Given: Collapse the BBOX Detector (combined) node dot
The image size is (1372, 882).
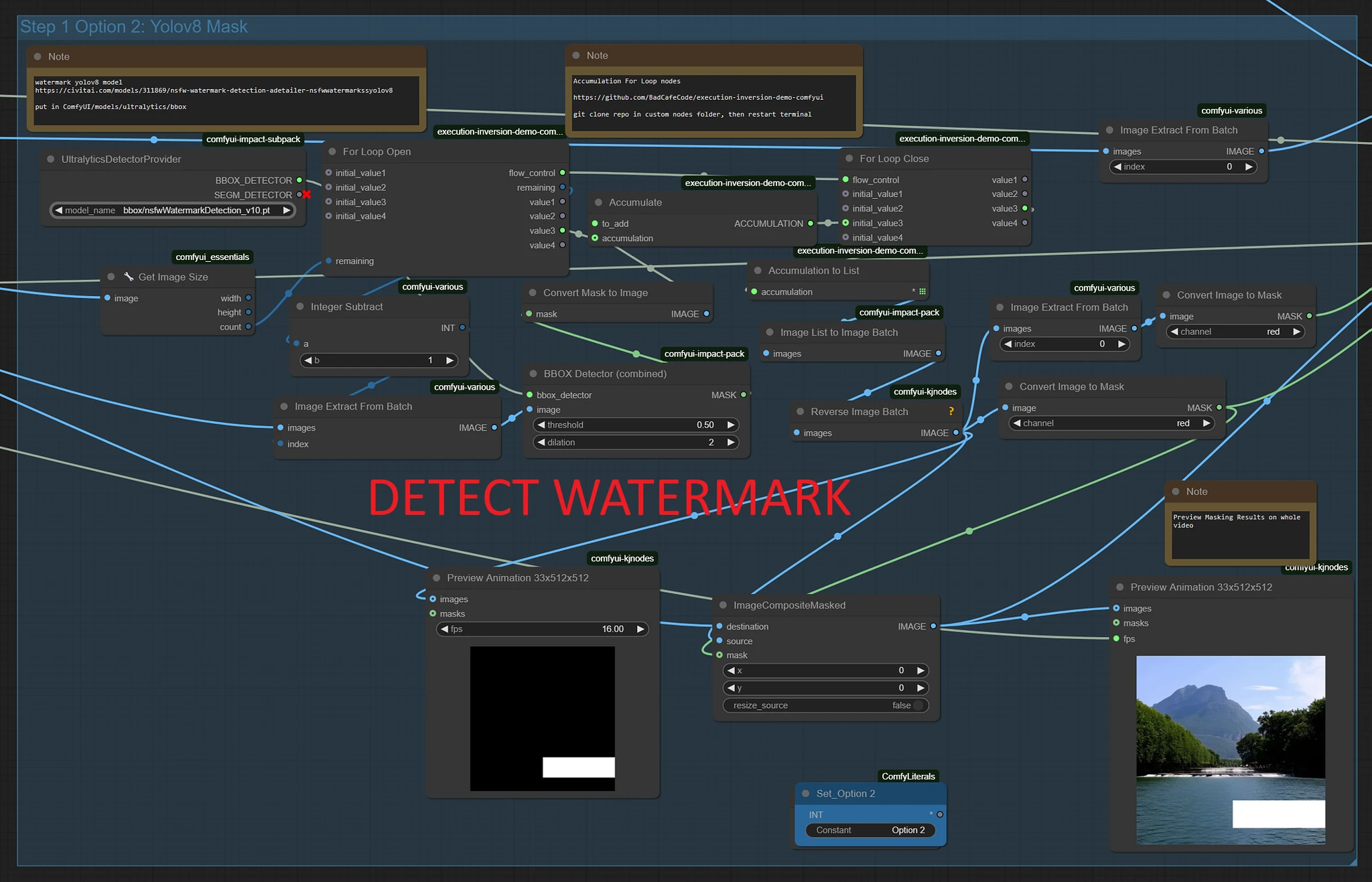Looking at the screenshot, I should pyautogui.click(x=533, y=374).
